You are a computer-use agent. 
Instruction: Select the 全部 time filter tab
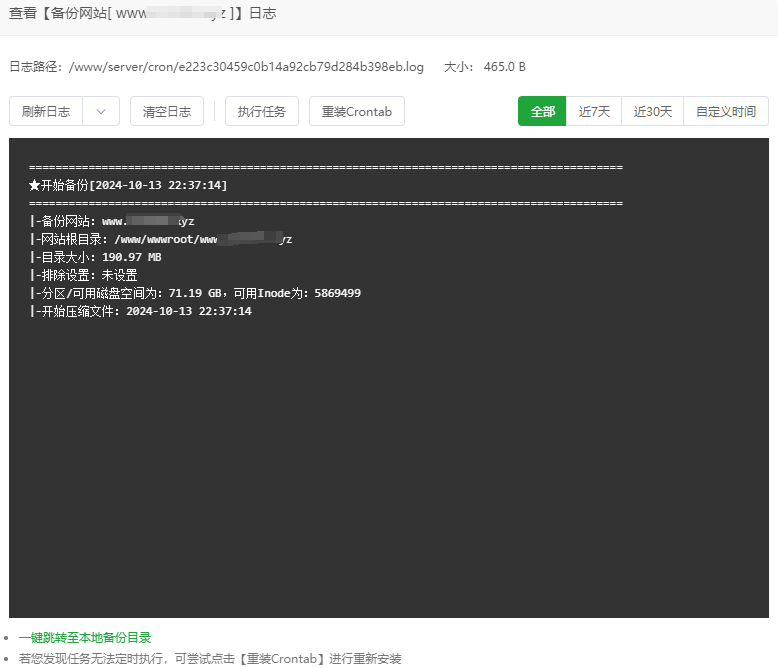pos(542,112)
